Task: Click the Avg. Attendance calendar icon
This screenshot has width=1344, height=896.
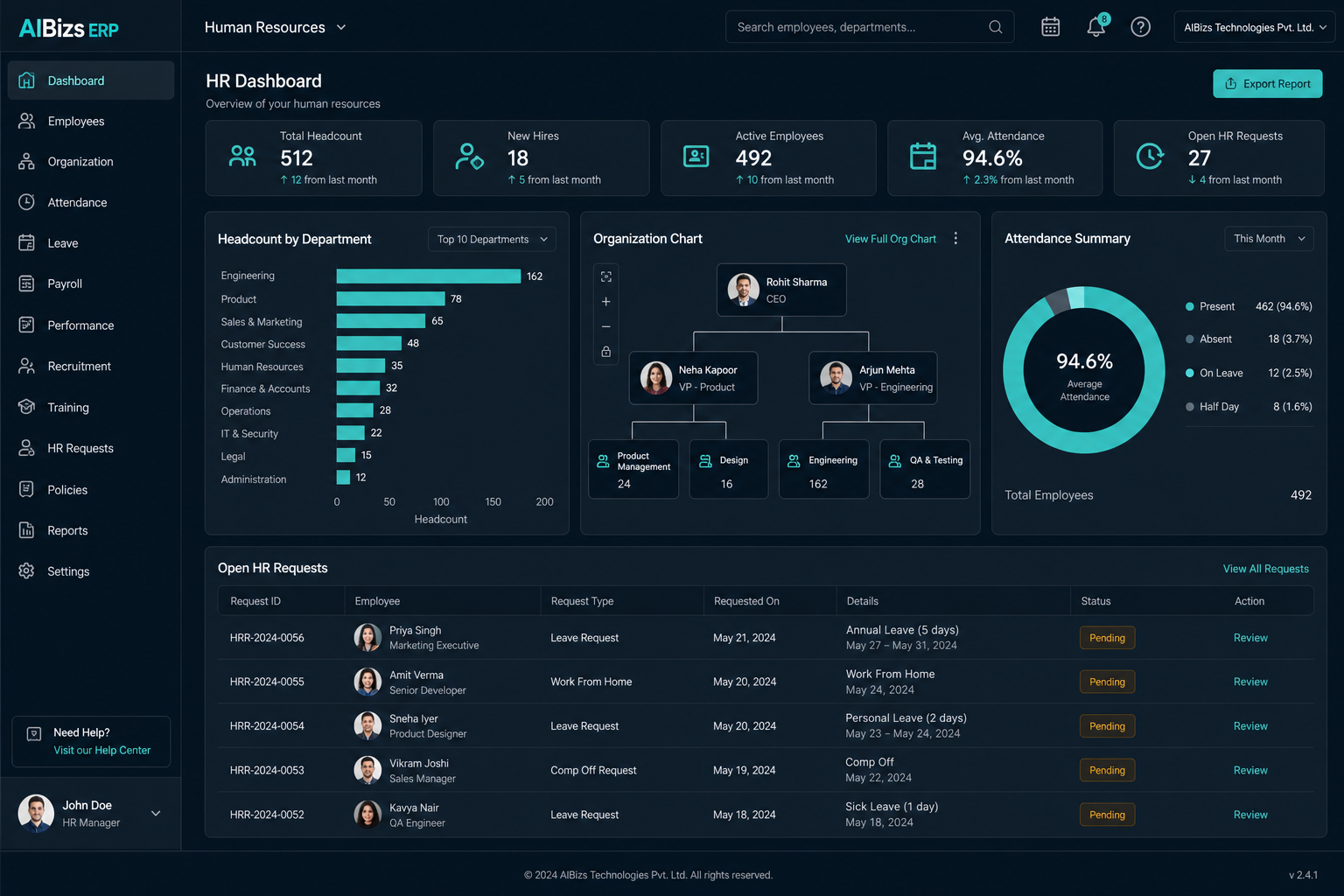Action: tap(923, 157)
